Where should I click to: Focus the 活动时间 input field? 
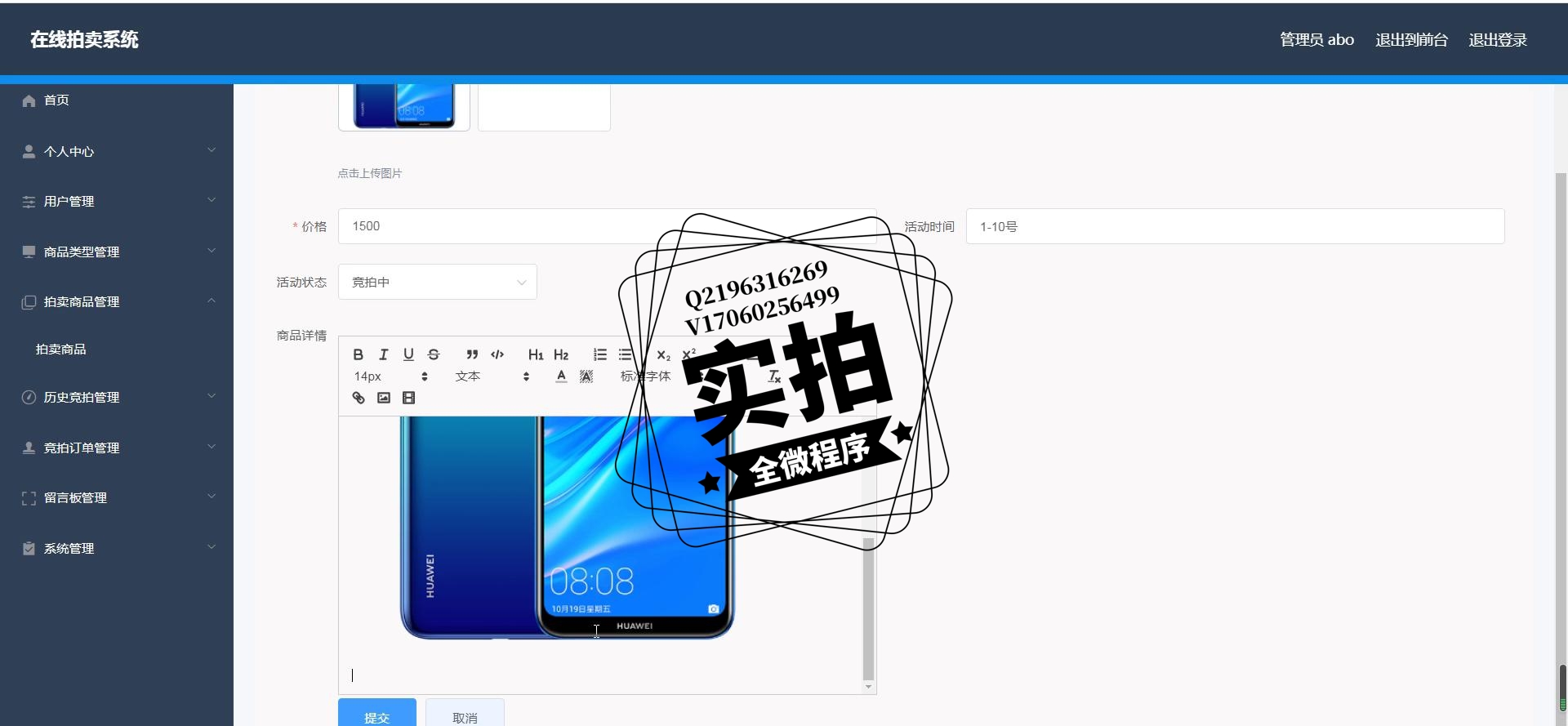[1235, 226]
